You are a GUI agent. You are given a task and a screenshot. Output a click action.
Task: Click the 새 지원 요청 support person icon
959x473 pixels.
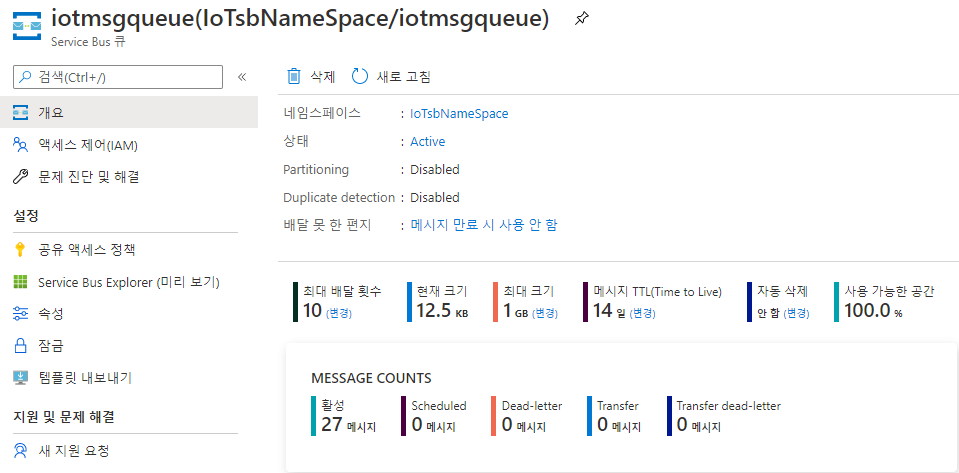coord(20,451)
